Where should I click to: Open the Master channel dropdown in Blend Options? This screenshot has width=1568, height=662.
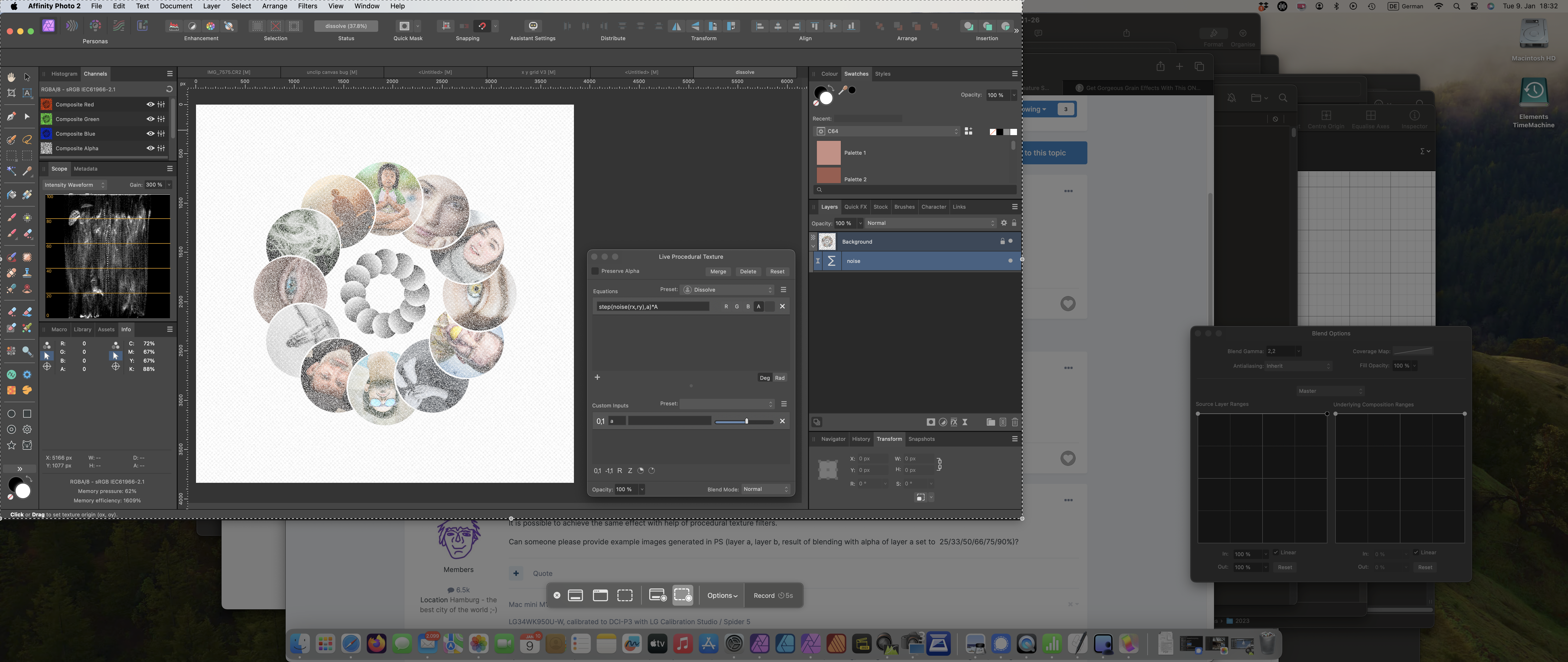[1331, 391]
